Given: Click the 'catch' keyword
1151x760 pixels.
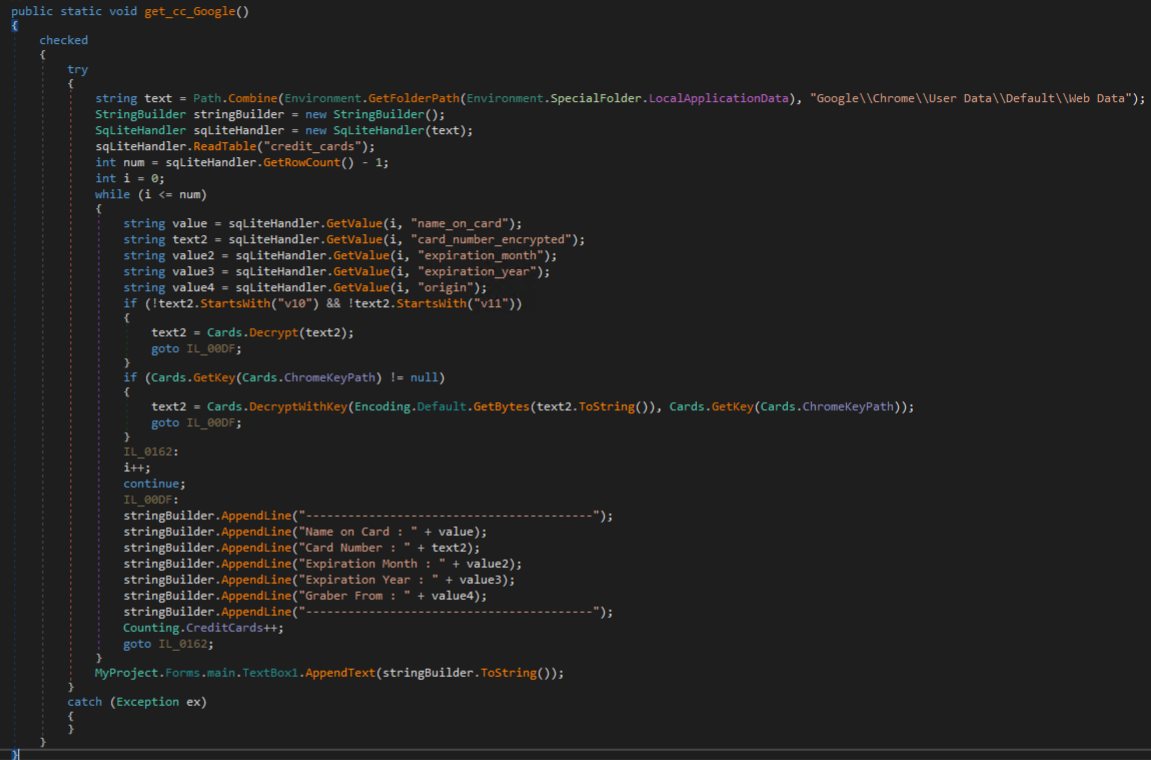Looking at the screenshot, I should [84, 702].
